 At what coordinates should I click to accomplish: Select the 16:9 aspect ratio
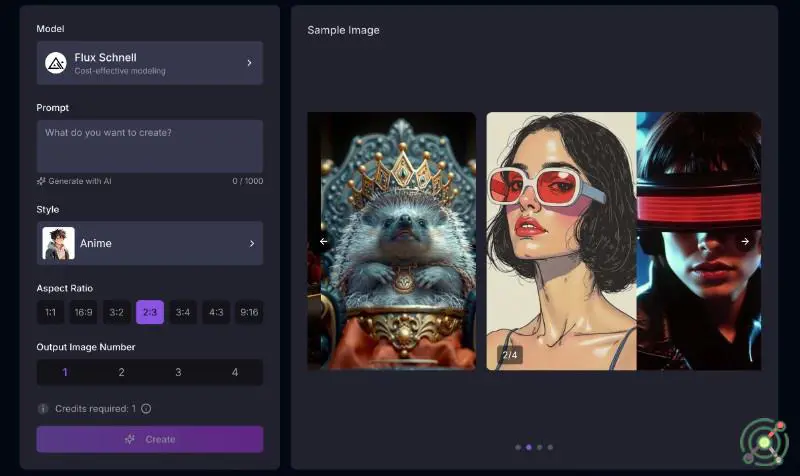point(83,313)
